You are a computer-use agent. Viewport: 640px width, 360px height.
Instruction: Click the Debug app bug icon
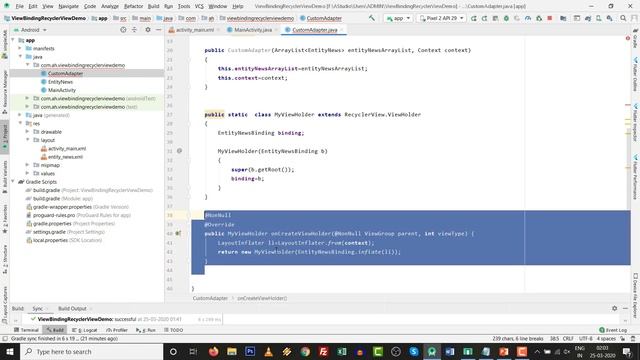[x=506, y=18]
